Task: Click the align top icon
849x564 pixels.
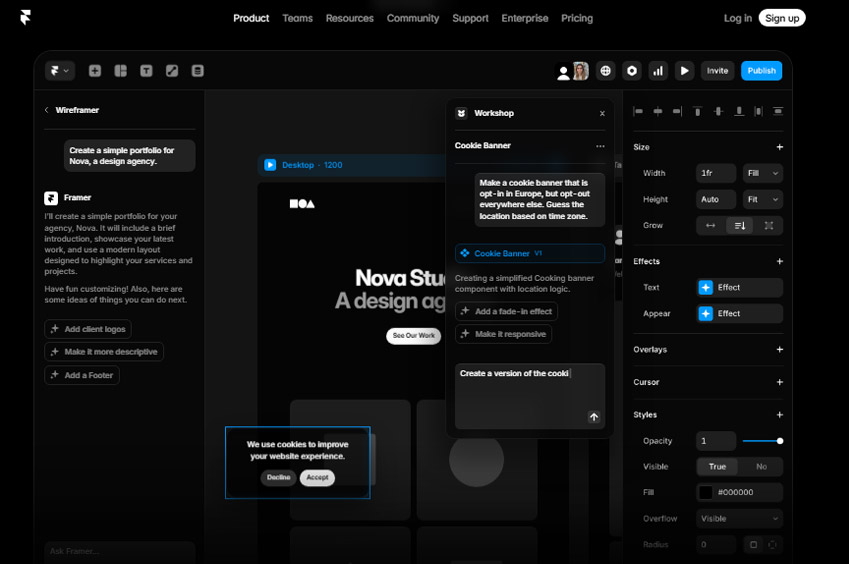Action: tap(697, 112)
